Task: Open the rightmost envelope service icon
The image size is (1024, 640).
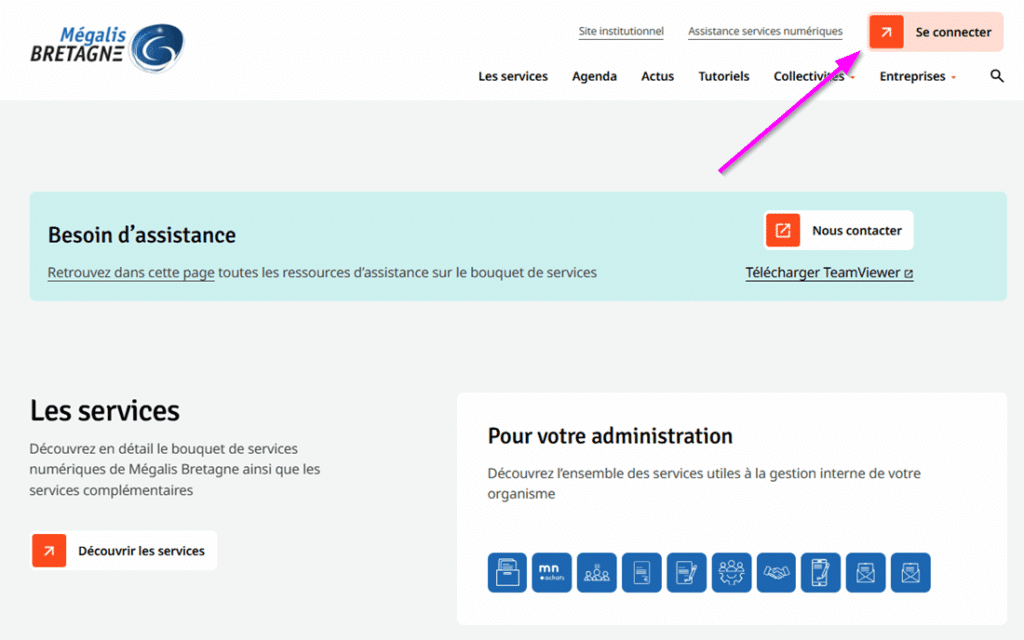Action: pyautogui.click(x=910, y=573)
